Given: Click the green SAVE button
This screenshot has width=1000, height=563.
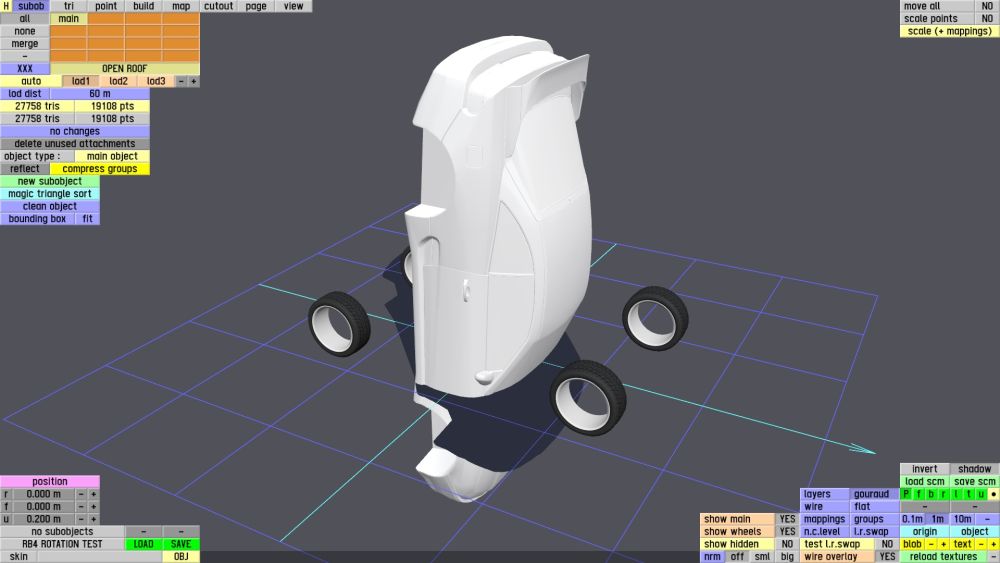Looking at the screenshot, I should click(181, 544).
